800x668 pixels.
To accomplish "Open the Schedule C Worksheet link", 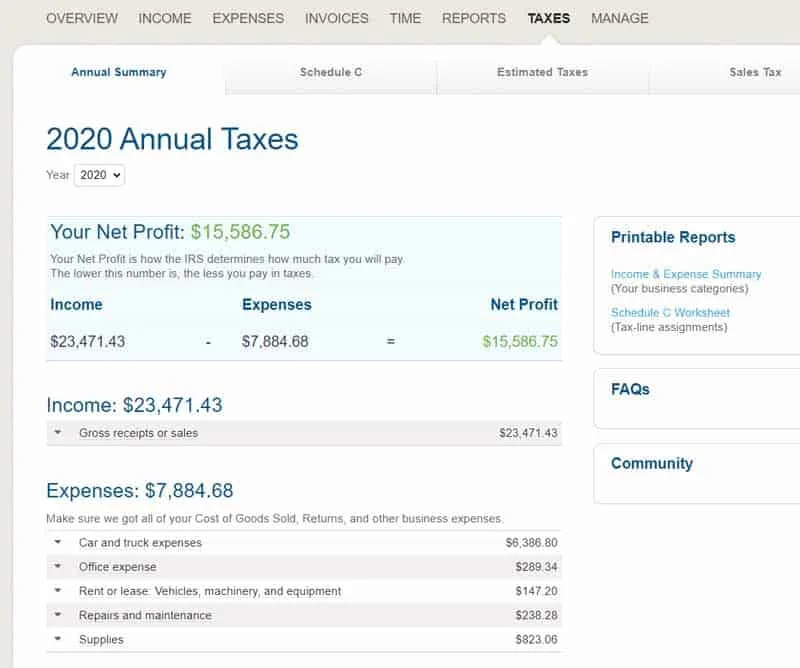I will [670, 312].
